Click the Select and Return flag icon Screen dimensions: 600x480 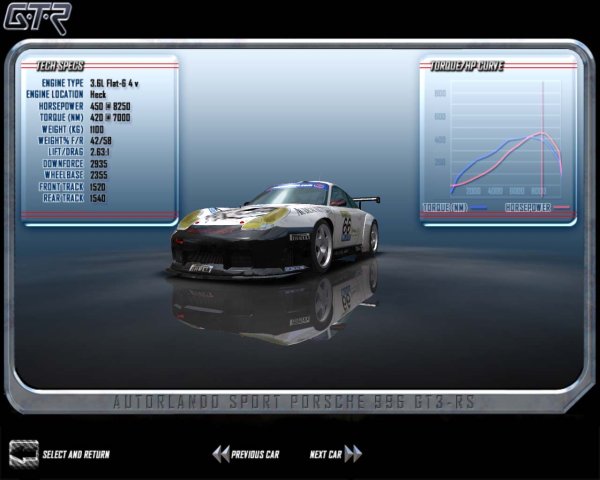point(23,453)
